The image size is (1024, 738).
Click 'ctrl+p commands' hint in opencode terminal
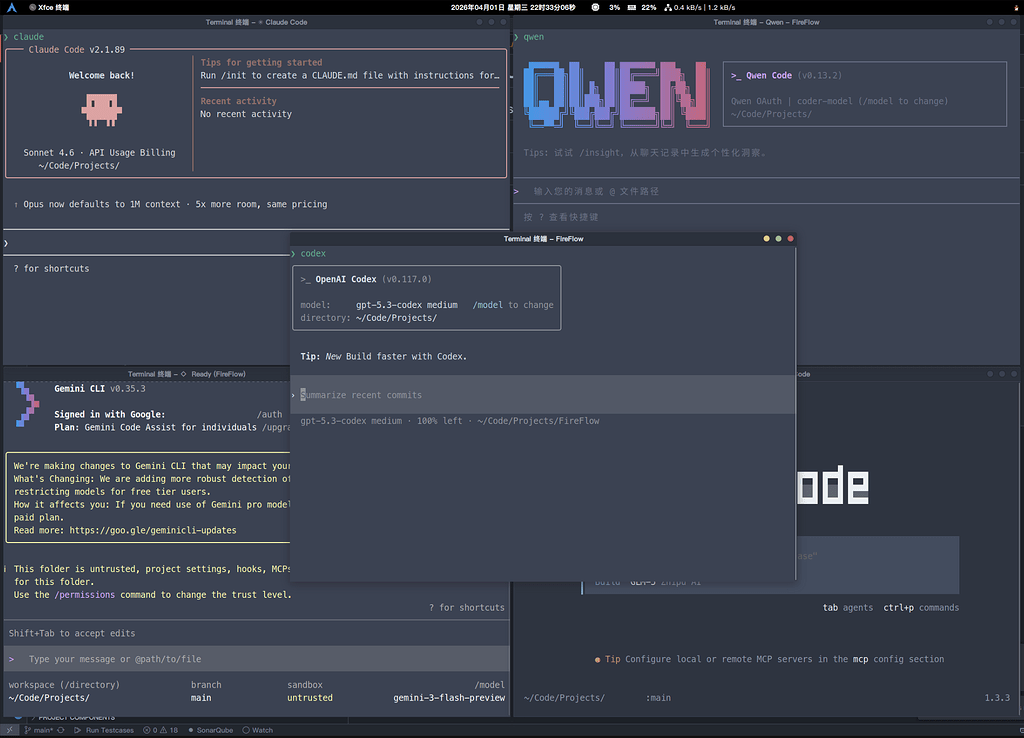coord(921,607)
